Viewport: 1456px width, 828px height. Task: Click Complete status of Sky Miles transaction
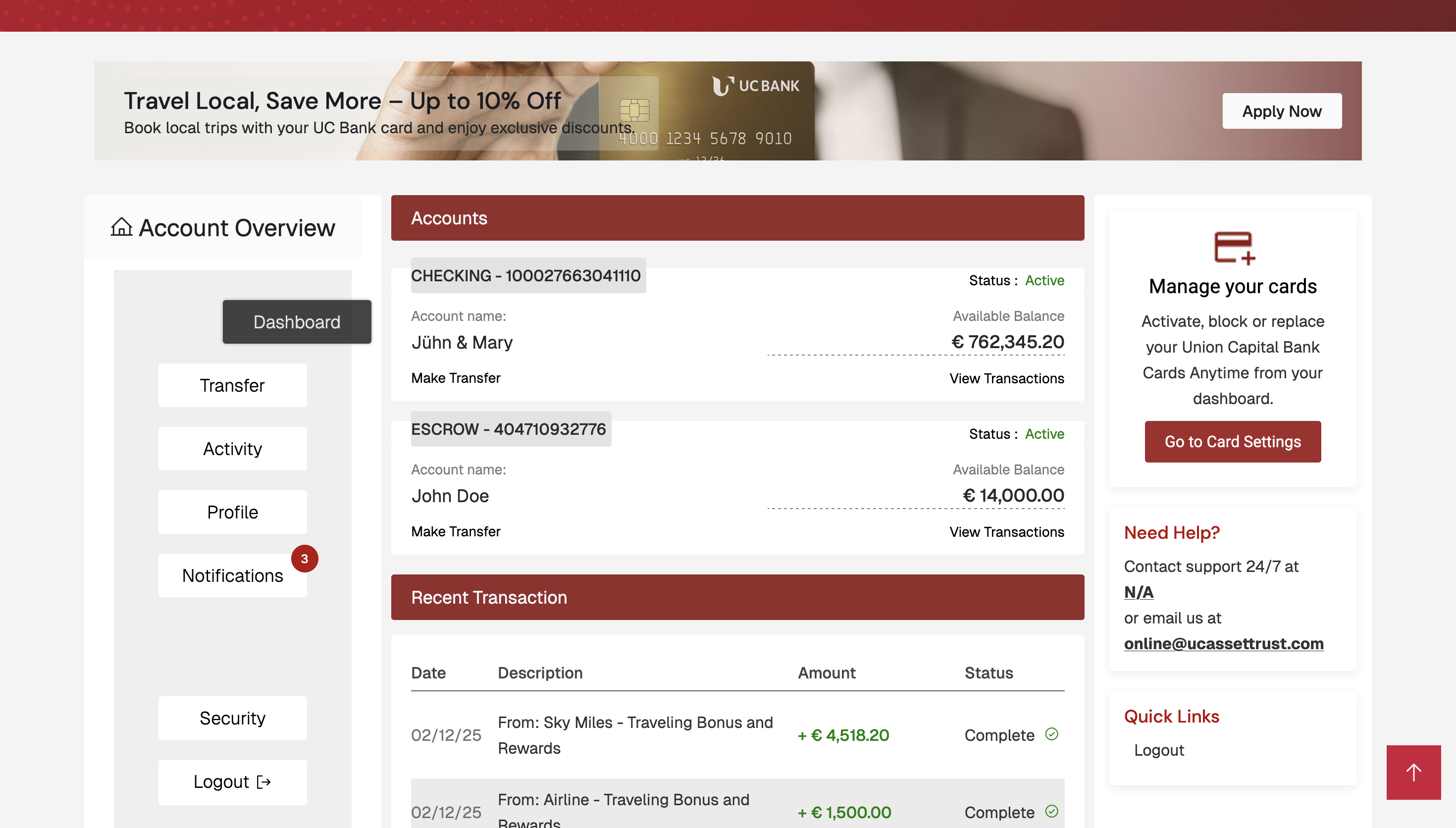pos(999,735)
